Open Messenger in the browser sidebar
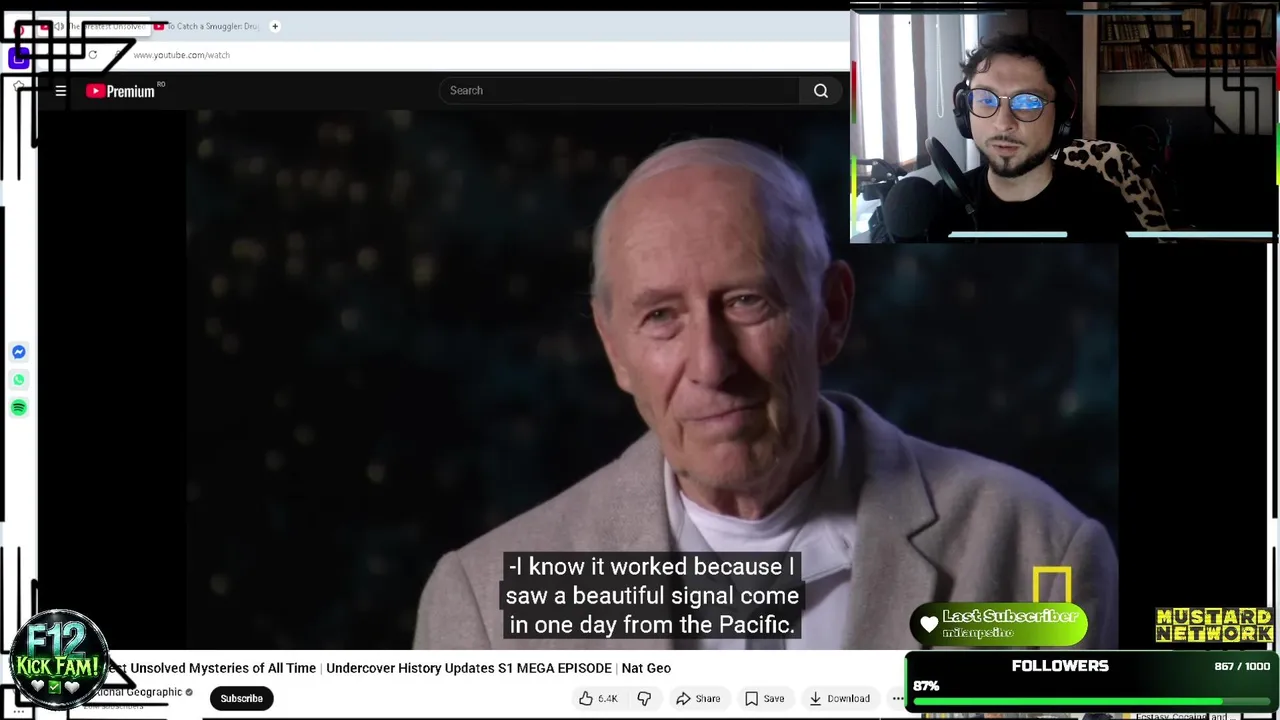Viewport: 1280px width, 720px height. tap(19, 352)
